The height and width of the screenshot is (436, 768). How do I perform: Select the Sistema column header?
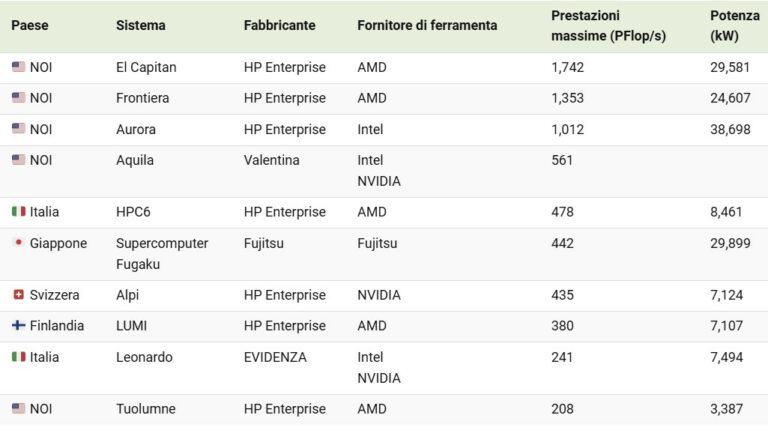click(x=141, y=25)
